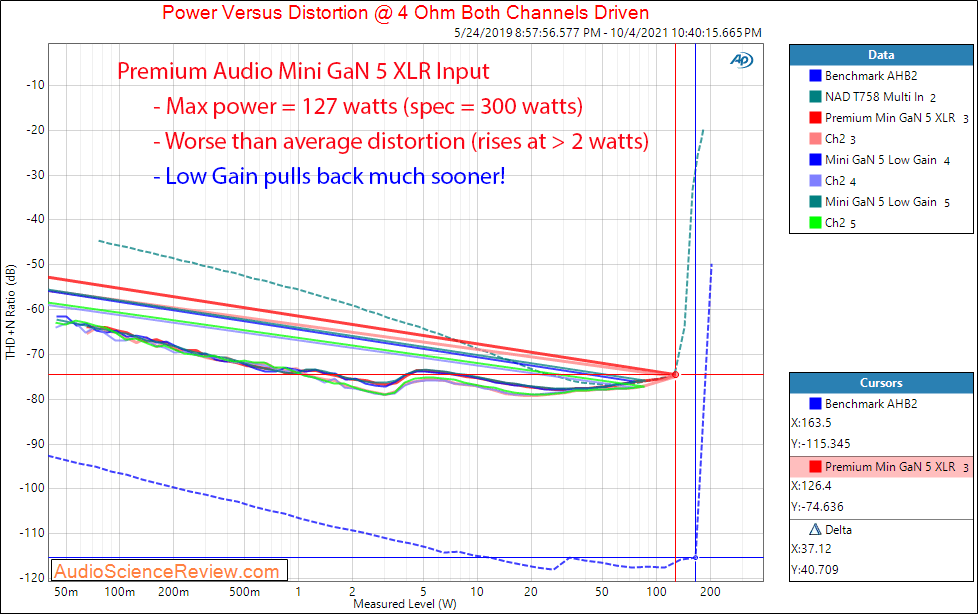Click the 50m tick on the x-axis

[66, 592]
